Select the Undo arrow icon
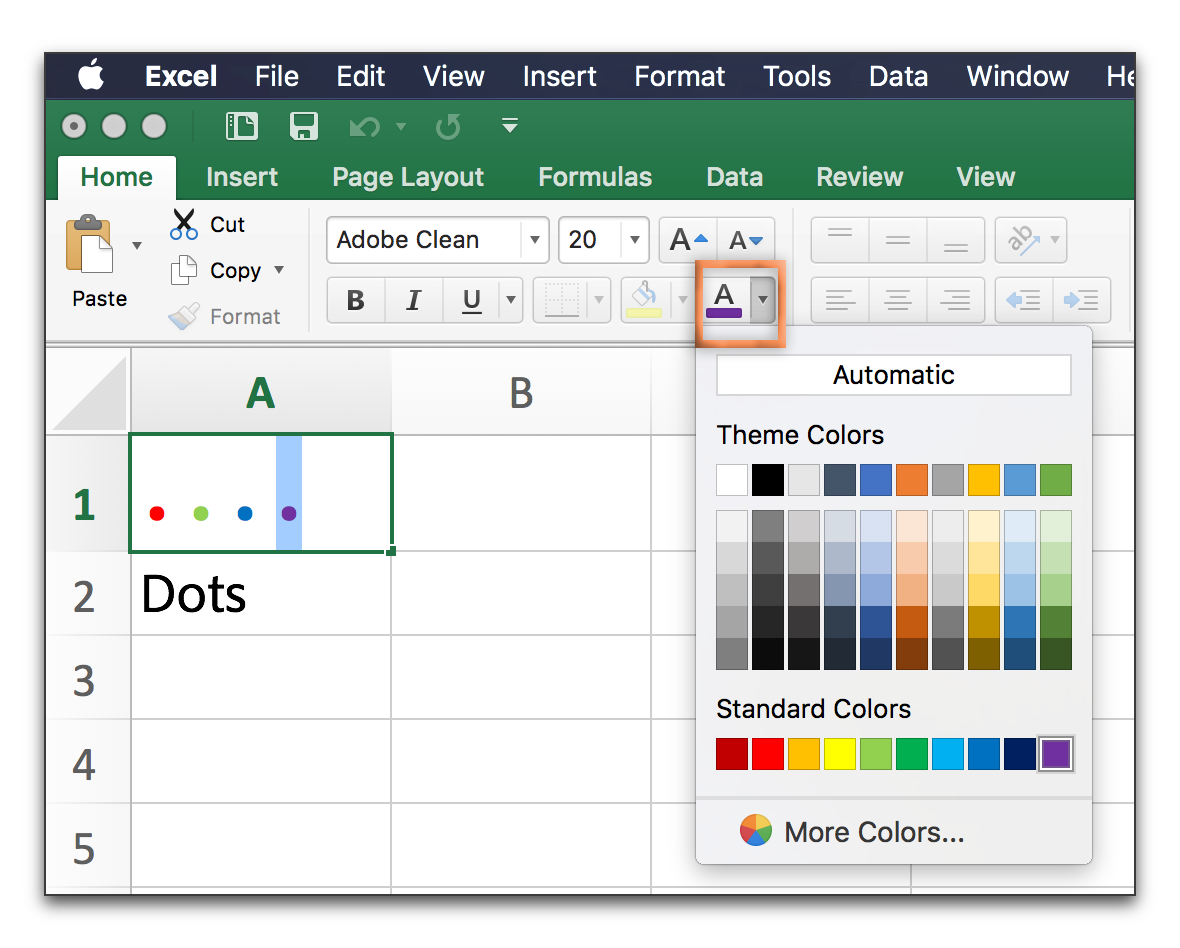The width and height of the screenshot is (1180, 948). coord(366,126)
